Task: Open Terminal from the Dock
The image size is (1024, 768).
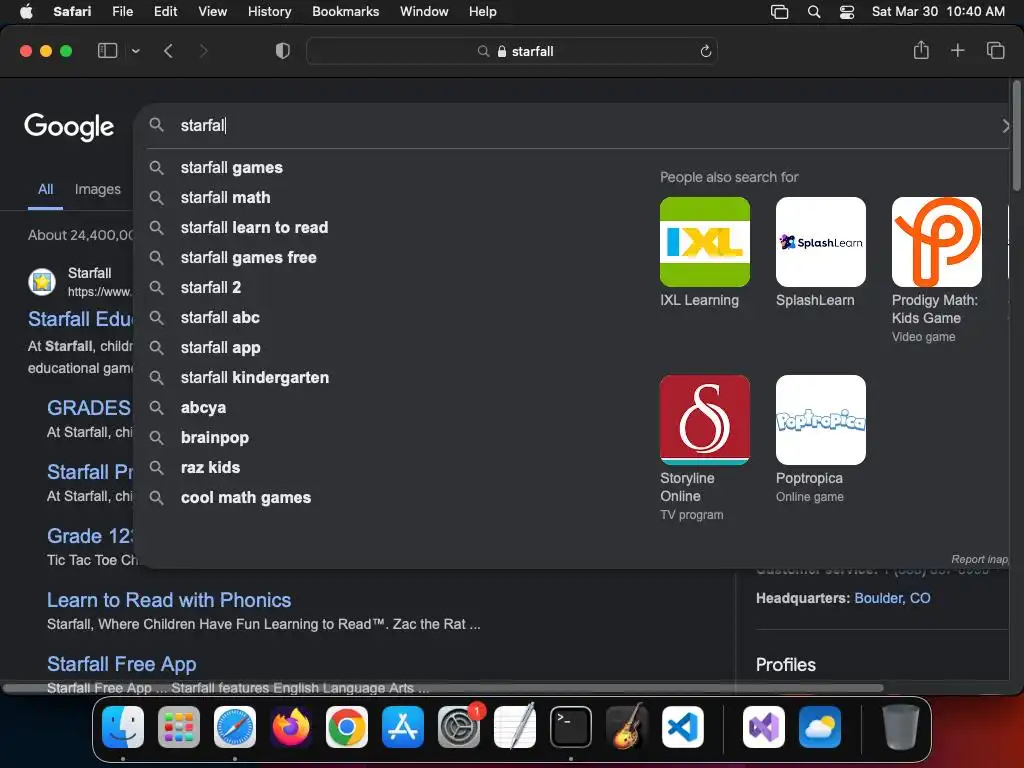Action: (571, 727)
